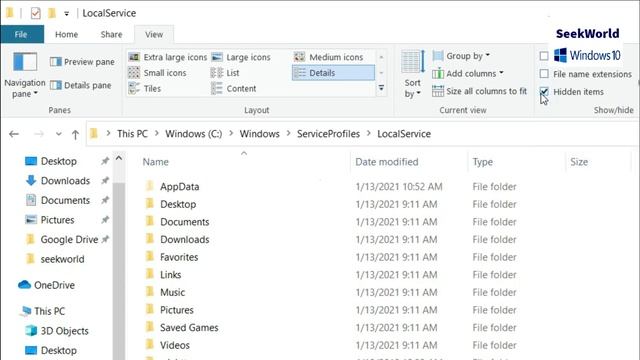Open Pictures in Quick access sidebar
This screenshot has height=360, width=640.
pyautogui.click(x=57, y=220)
